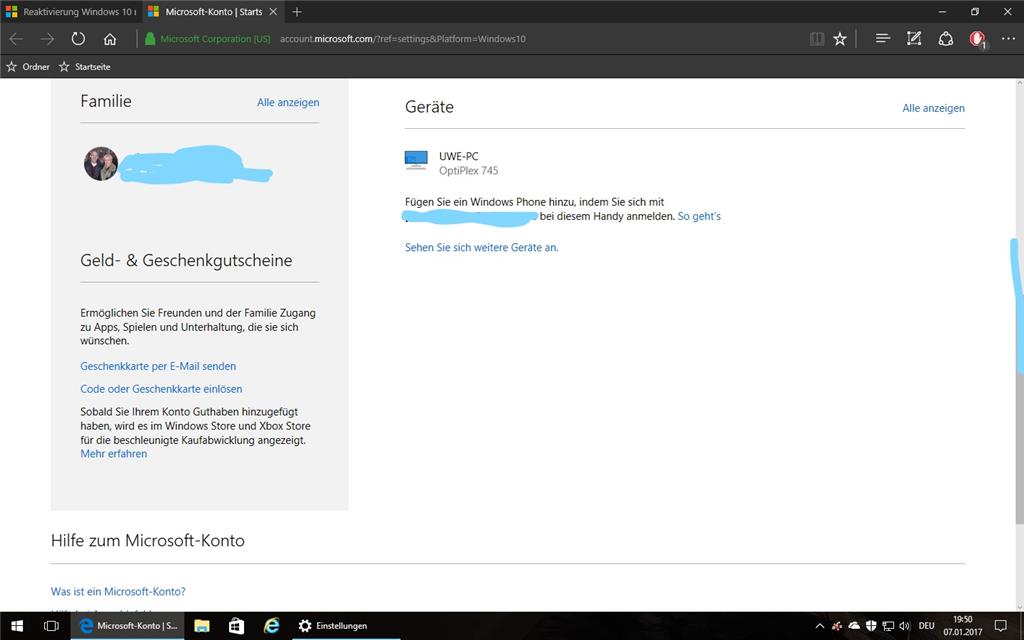This screenshot has height=640, width=1024.
Task: Click the browser Back arrow
Action: [x=16, y=39]
